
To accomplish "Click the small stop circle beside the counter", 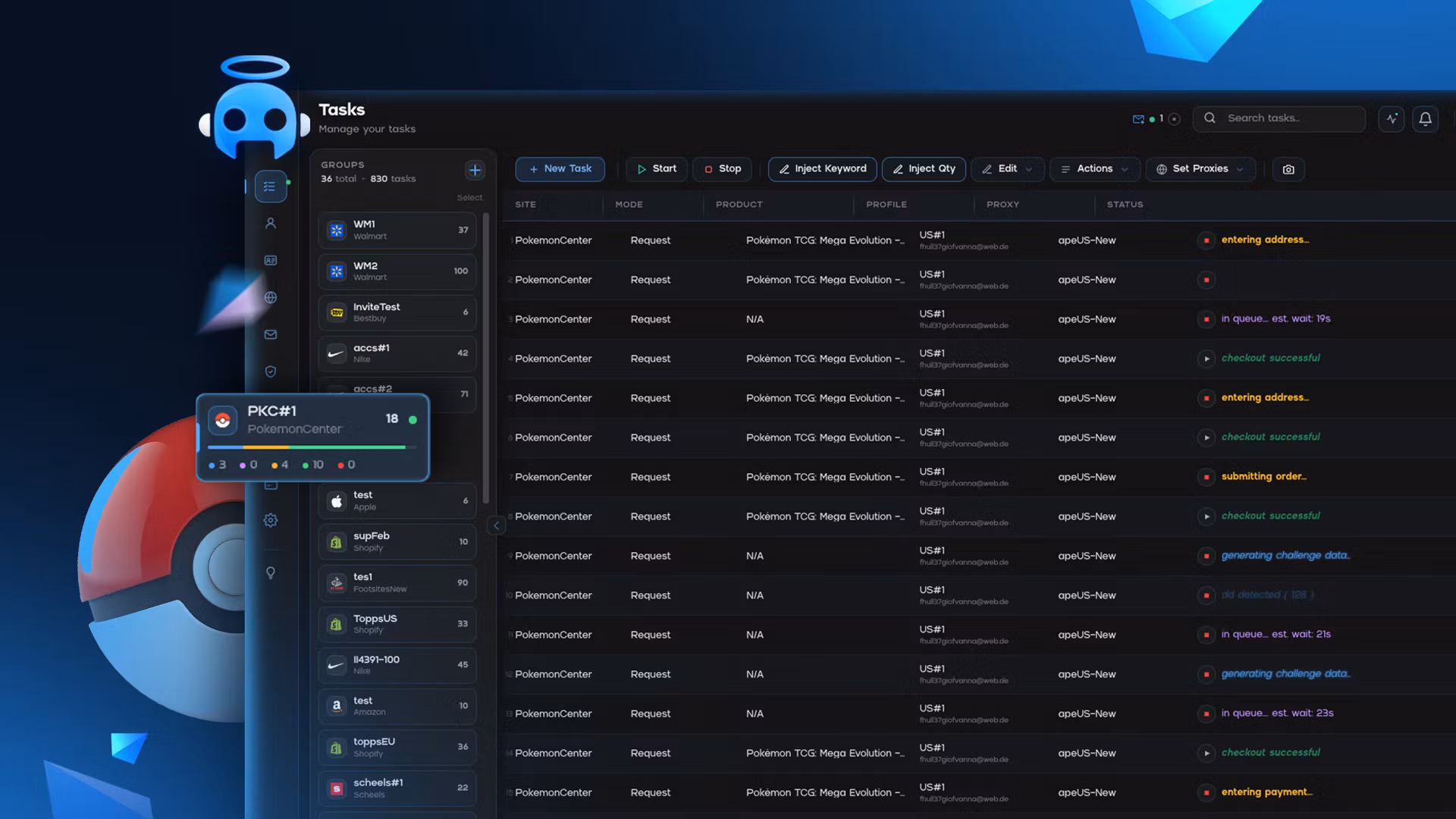I will coord(1174,119).
